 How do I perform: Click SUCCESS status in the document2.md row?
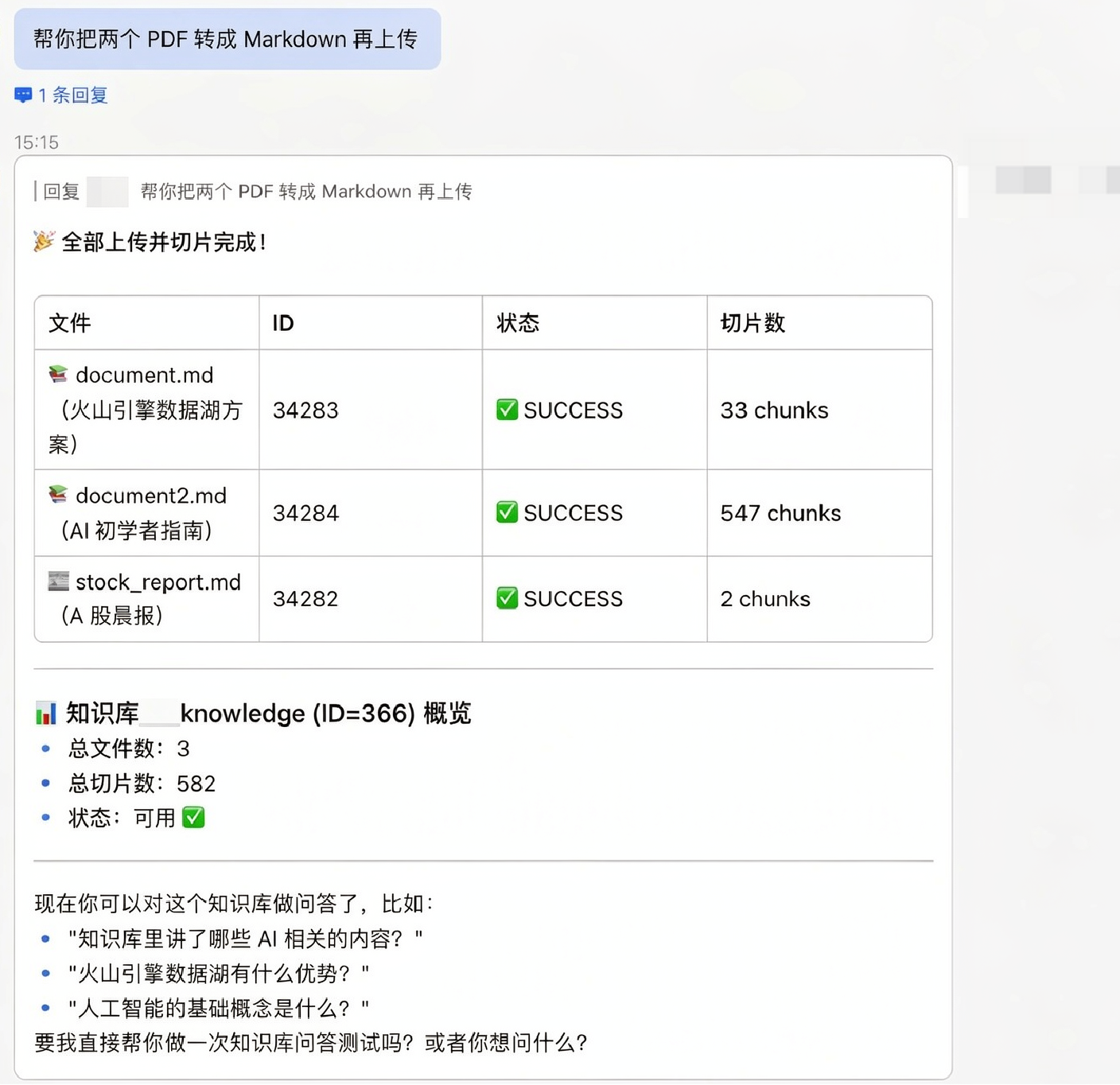pyautogui.click(x=573, y=513)
